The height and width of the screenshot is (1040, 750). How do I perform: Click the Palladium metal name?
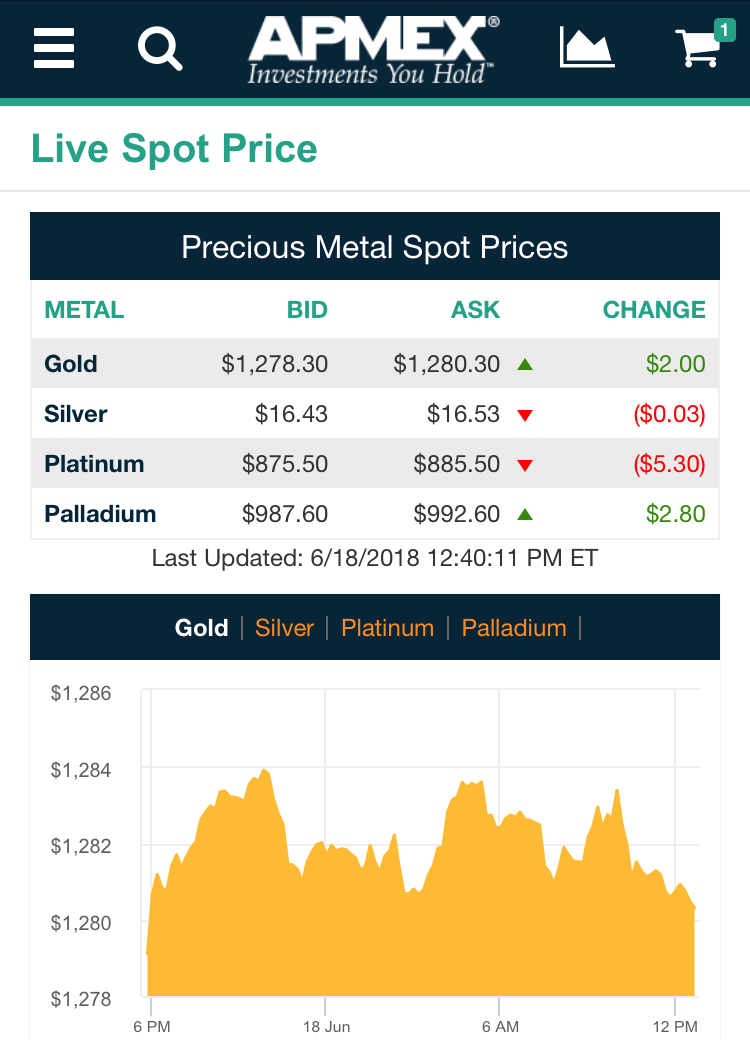point(100,514)
